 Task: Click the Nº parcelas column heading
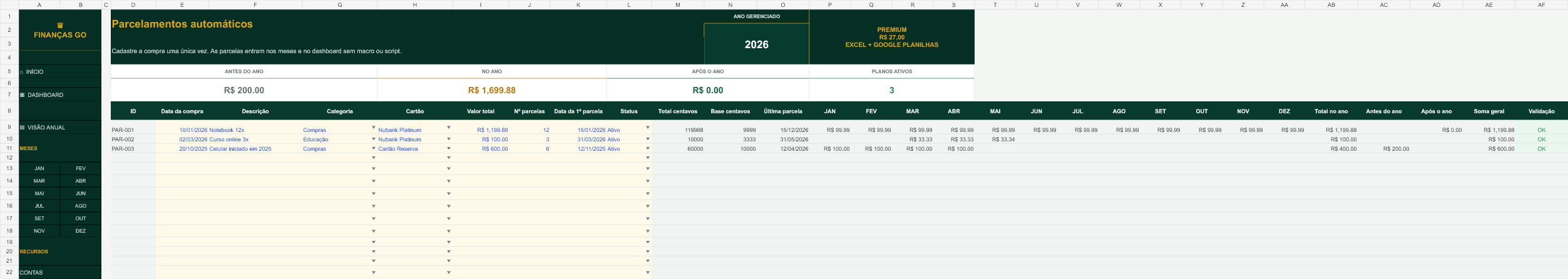[529, 111]
